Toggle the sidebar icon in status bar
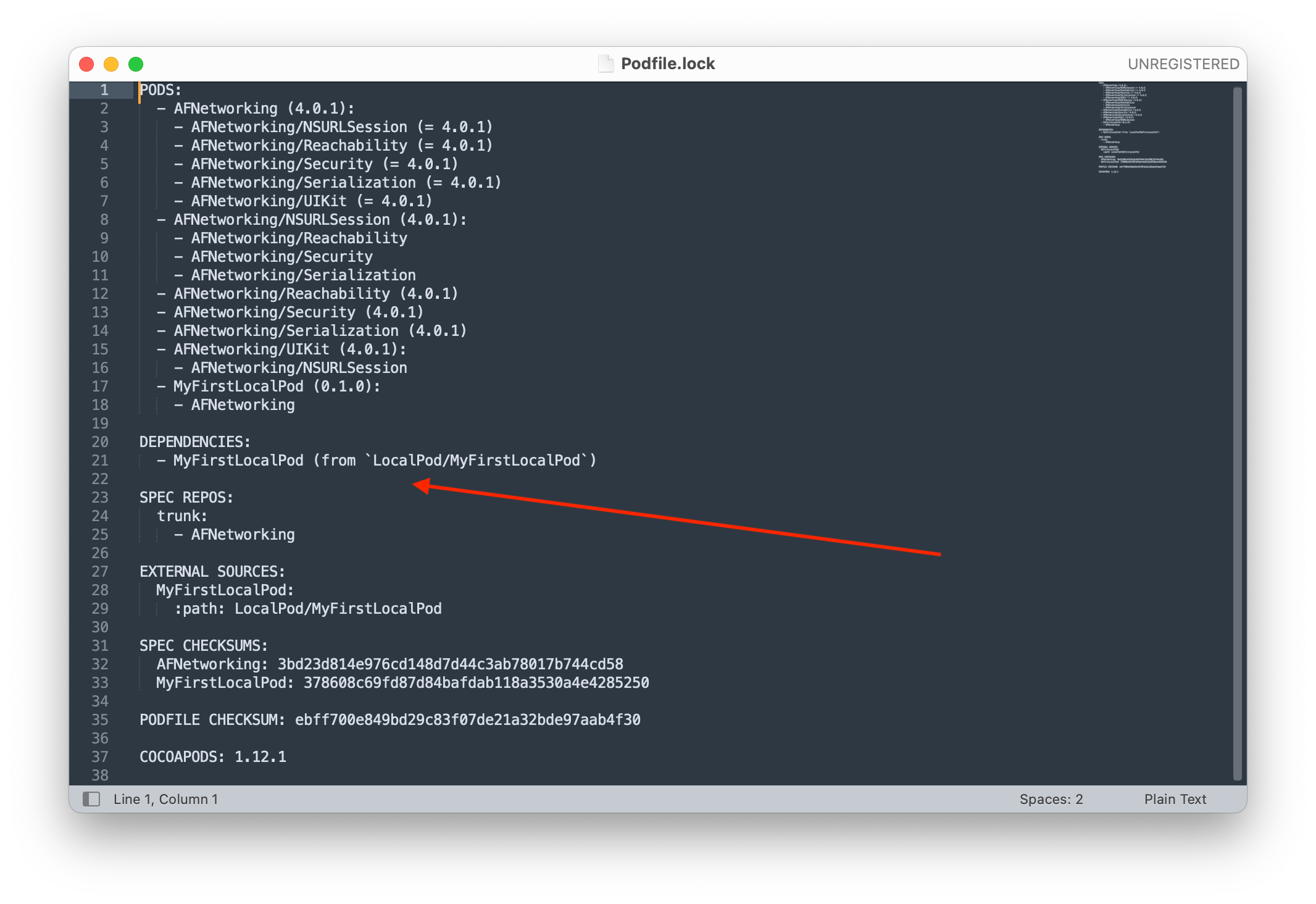 (91, 799)
